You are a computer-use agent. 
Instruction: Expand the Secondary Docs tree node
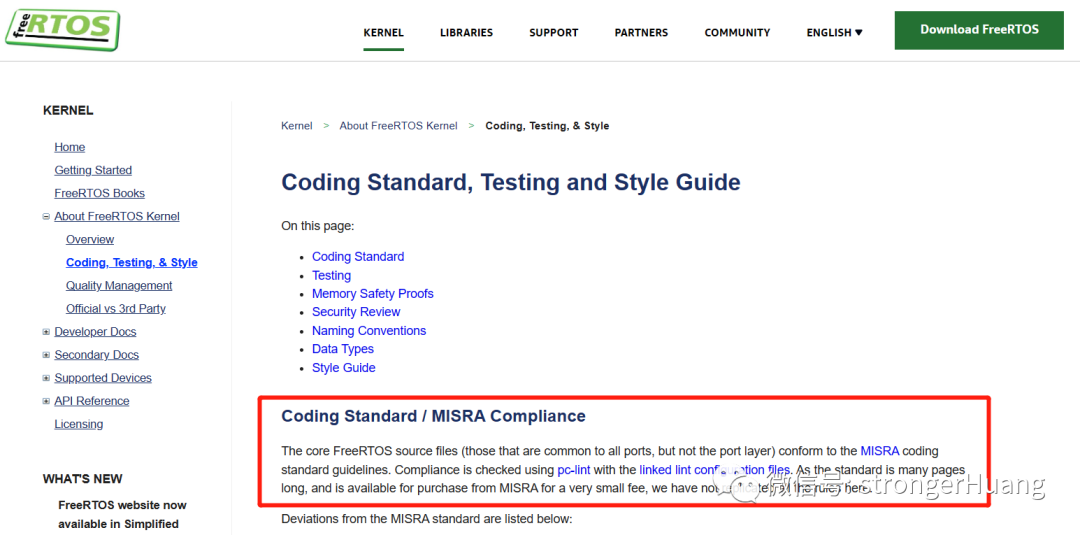pos(46,355)
